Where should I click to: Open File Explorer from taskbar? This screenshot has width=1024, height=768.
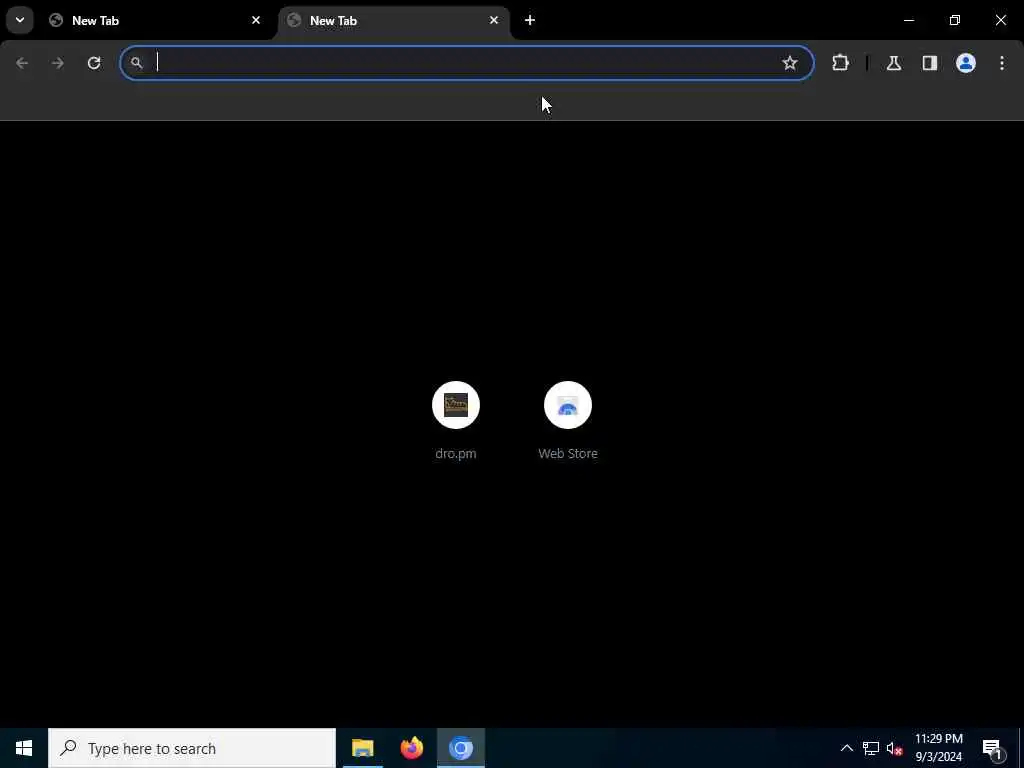pyautogui.click(x=362, y=748)
